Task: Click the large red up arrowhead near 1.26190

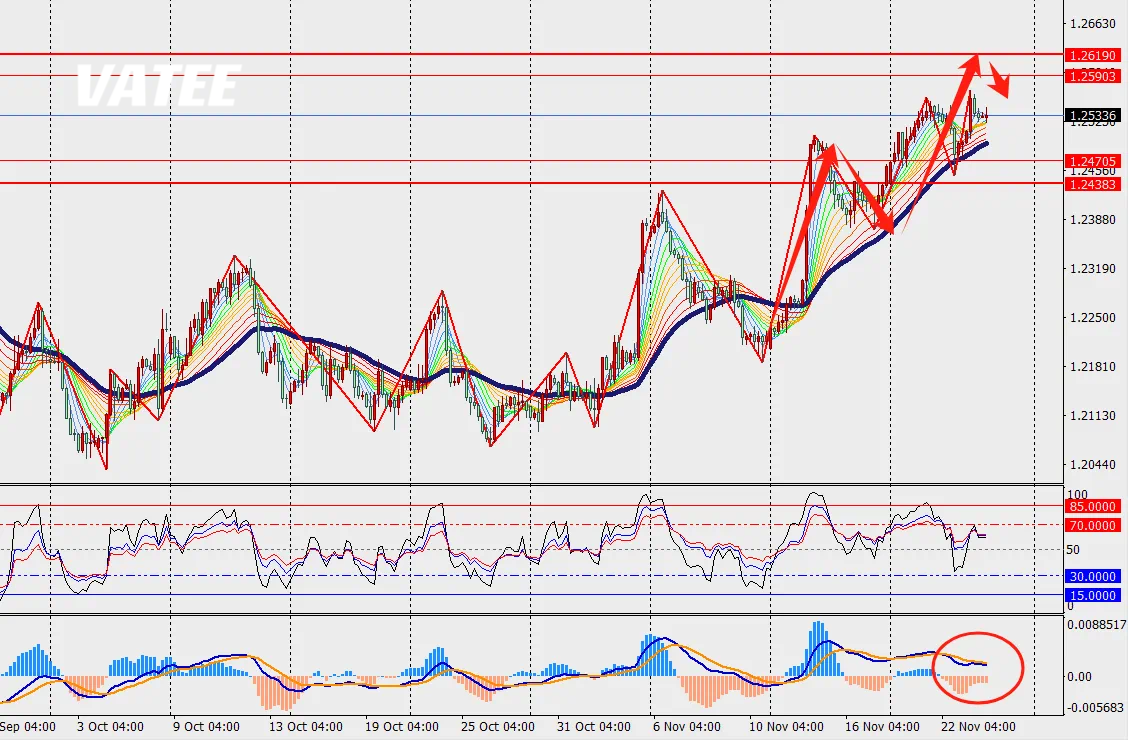Action: [x=971, y=60]
